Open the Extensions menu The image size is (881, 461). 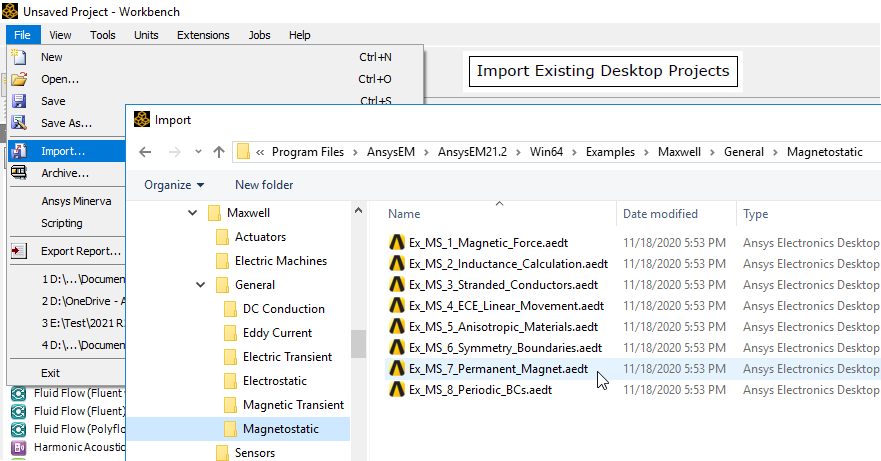click(x=203, y=35)
